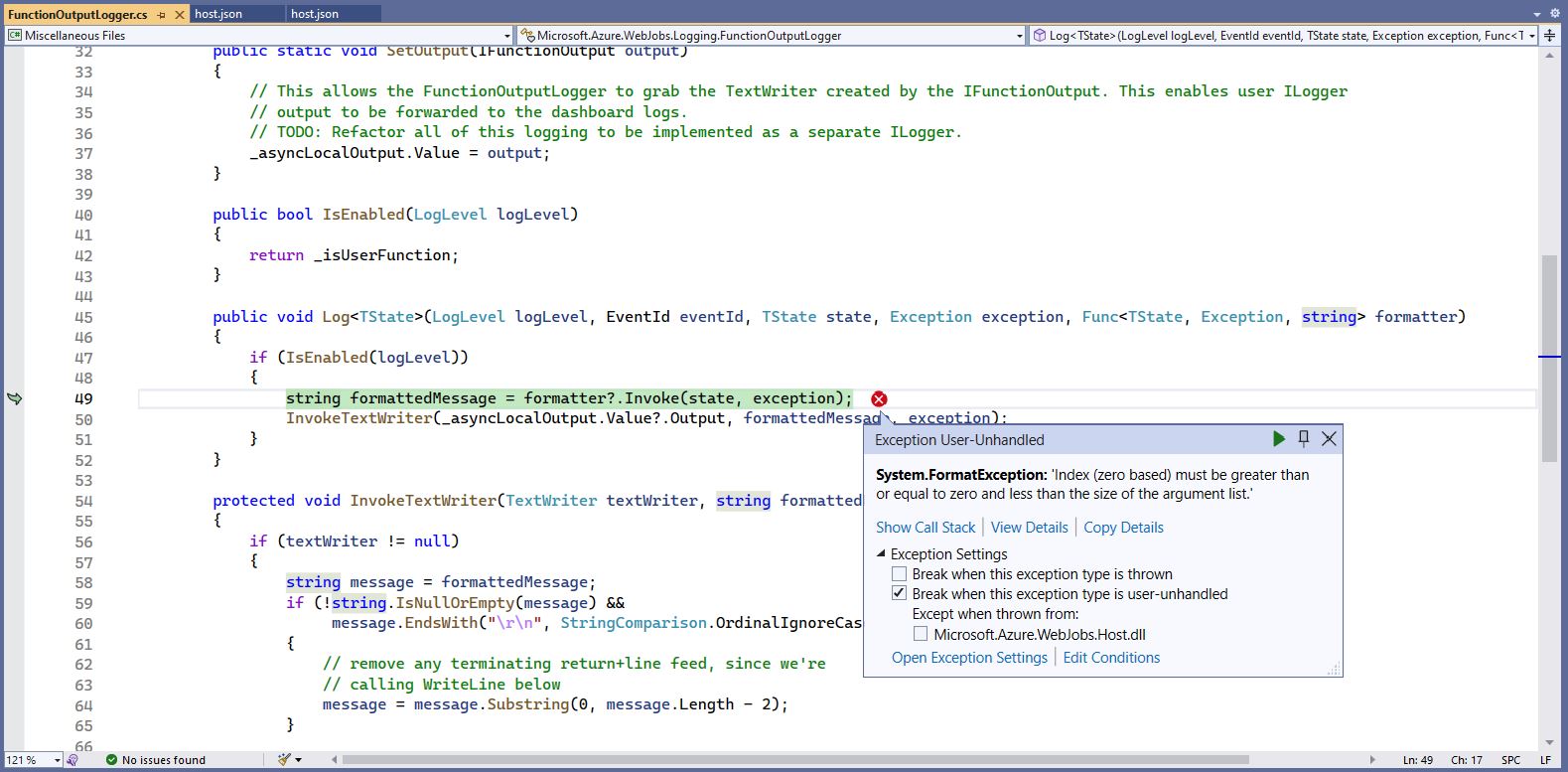Pin the Exception User-Unhandled popup

click(x=1304, y=439)
